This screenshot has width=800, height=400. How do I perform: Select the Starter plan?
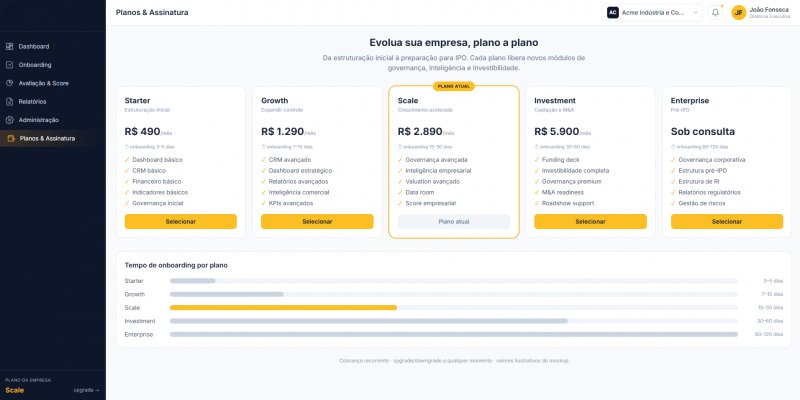point(181,221)
